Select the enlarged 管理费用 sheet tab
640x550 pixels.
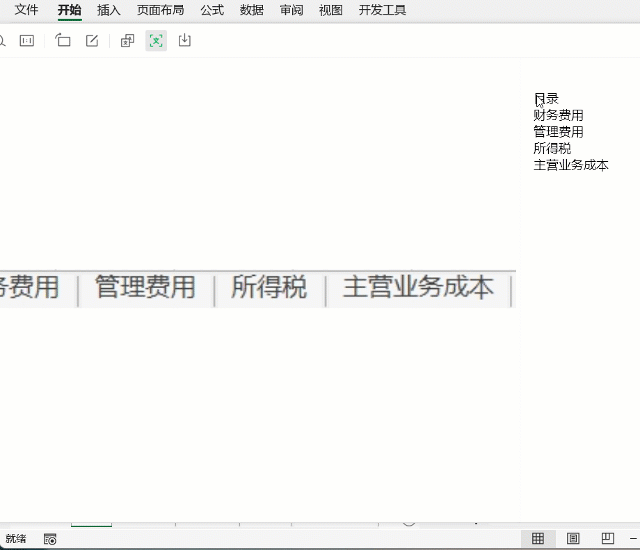(x=145, y=287)
